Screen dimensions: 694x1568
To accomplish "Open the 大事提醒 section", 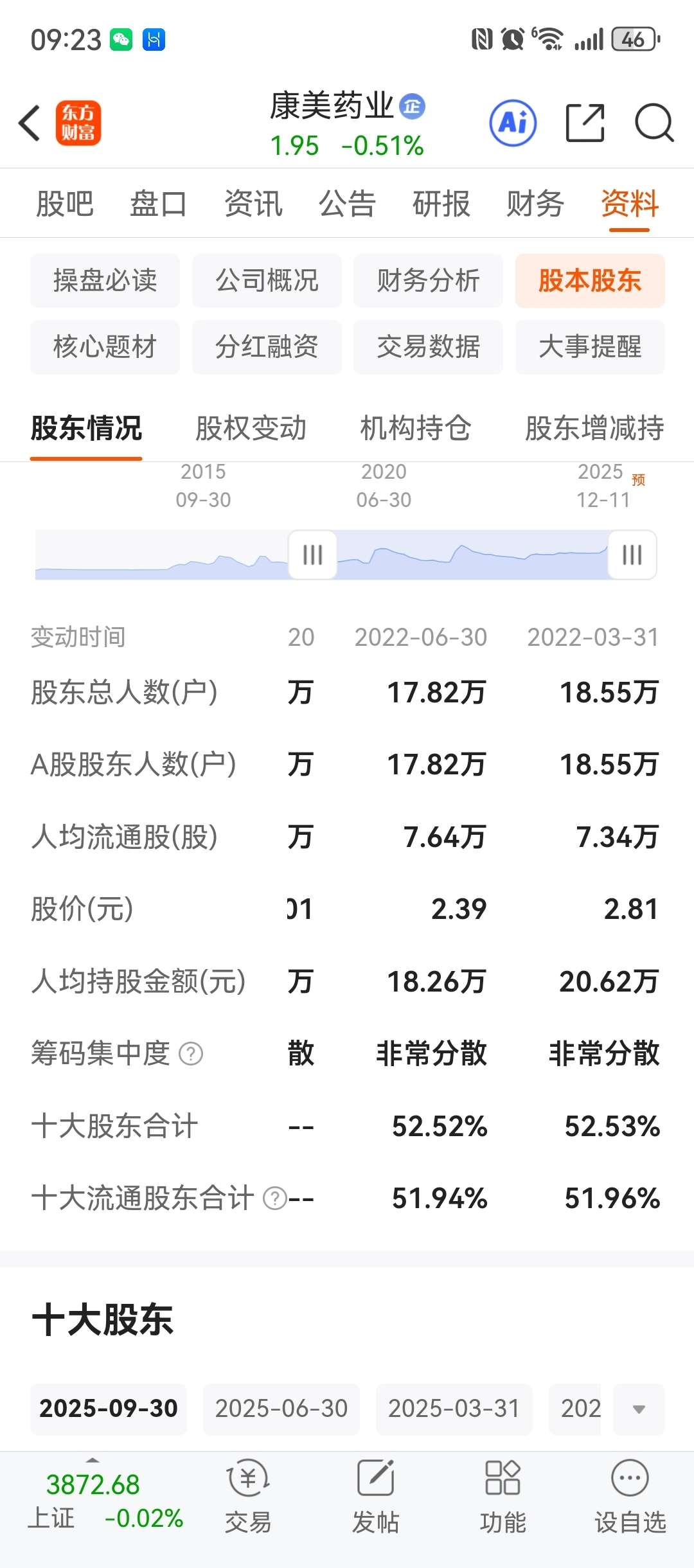I will tap(590, 347).
